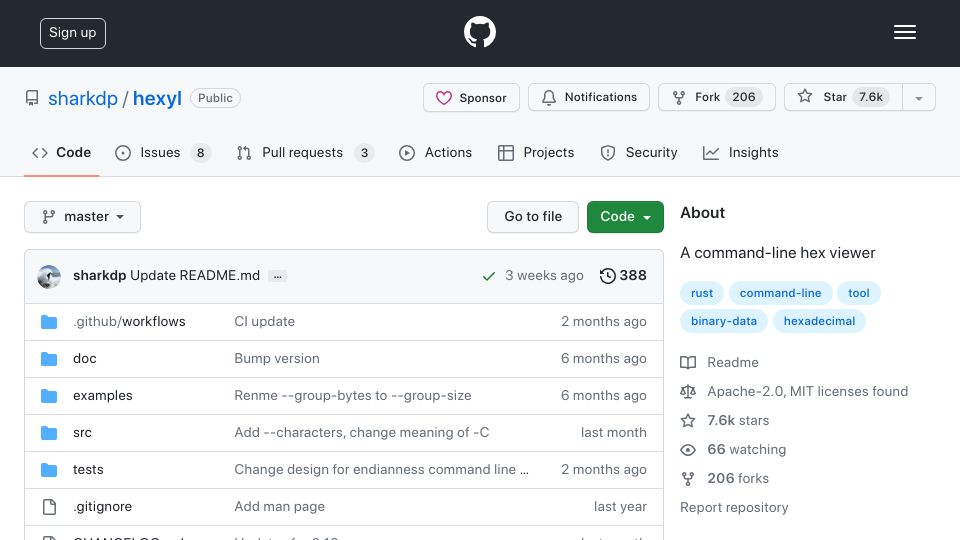Click the '3 weeks ago' commit timestamp

click(544, 276)
